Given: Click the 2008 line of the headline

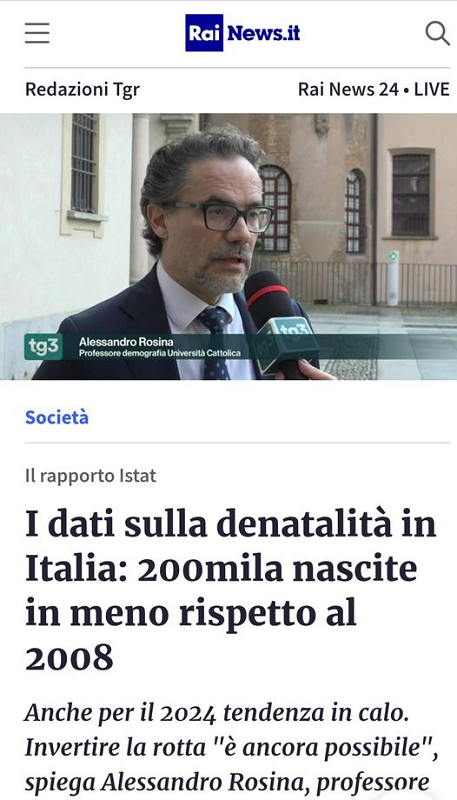Looking at the screenshot, I should pyautogui.click(x=69, y=658).
